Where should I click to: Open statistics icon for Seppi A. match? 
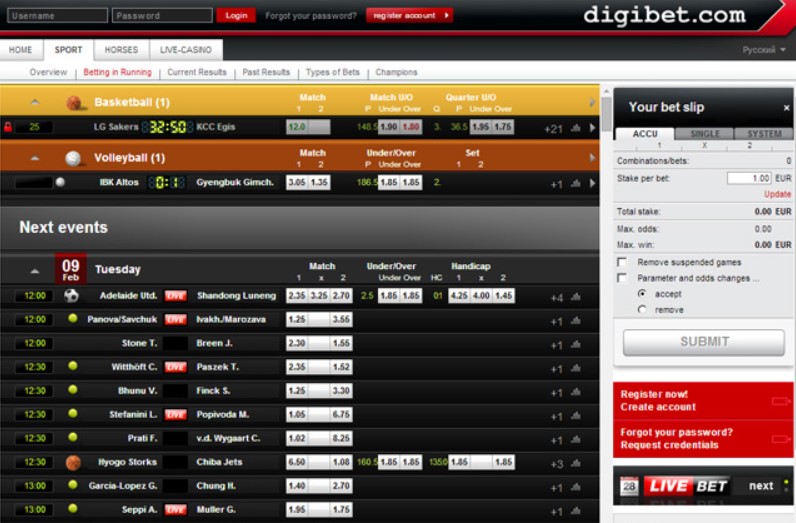click(575, 510)
